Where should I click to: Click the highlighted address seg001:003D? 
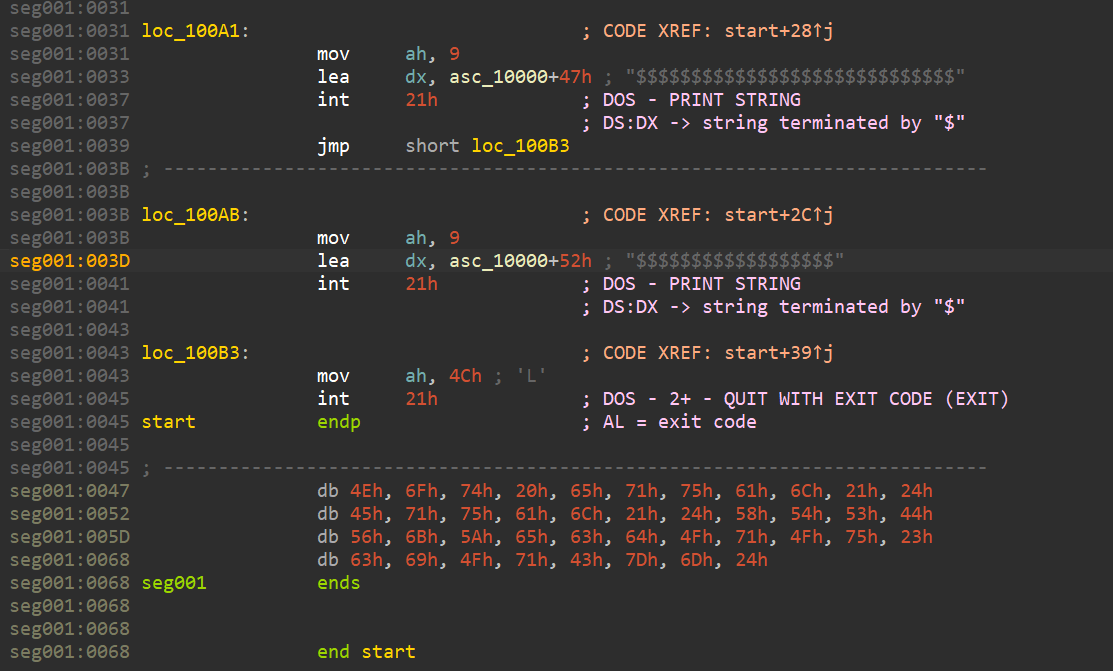pyautogui.click(x=69, y=261)
